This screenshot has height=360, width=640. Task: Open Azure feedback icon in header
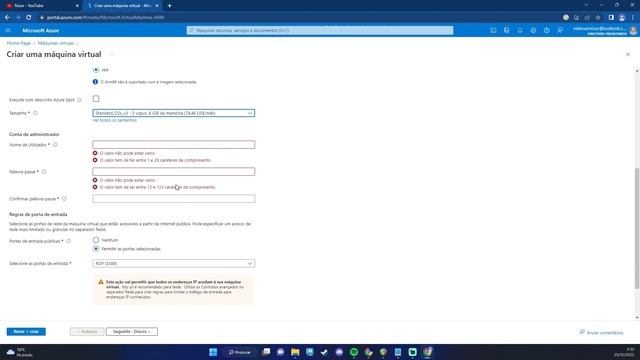coord(560,31)
